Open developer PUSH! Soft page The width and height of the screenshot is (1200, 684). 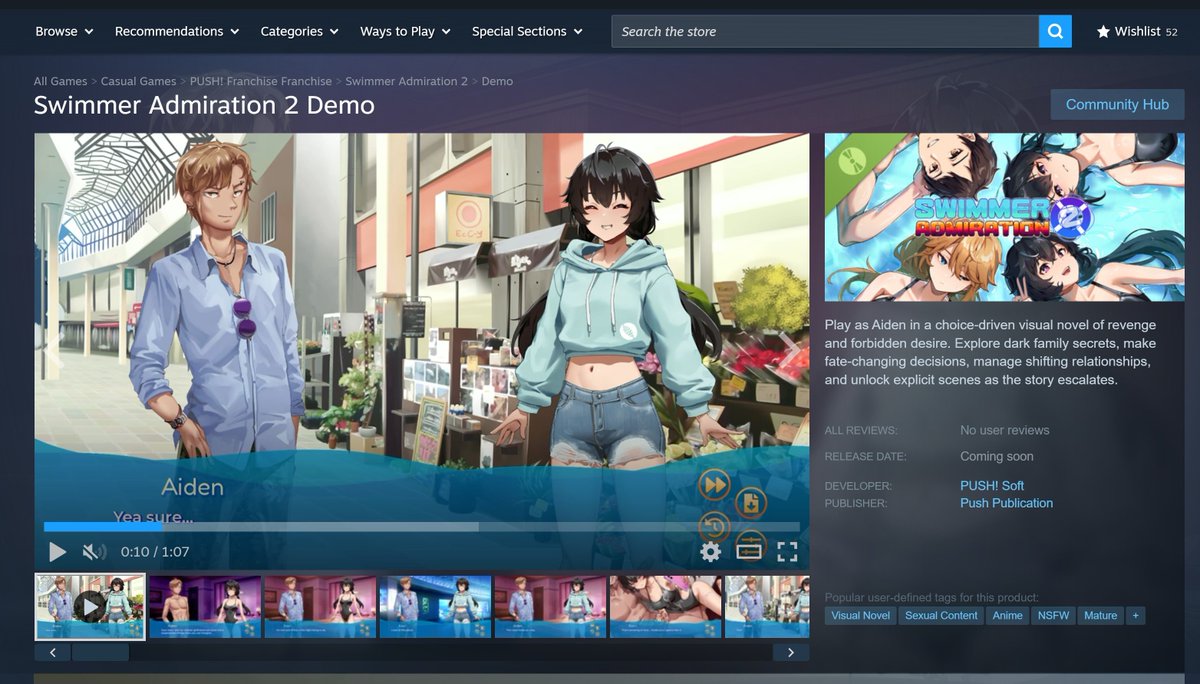[992, 486]
